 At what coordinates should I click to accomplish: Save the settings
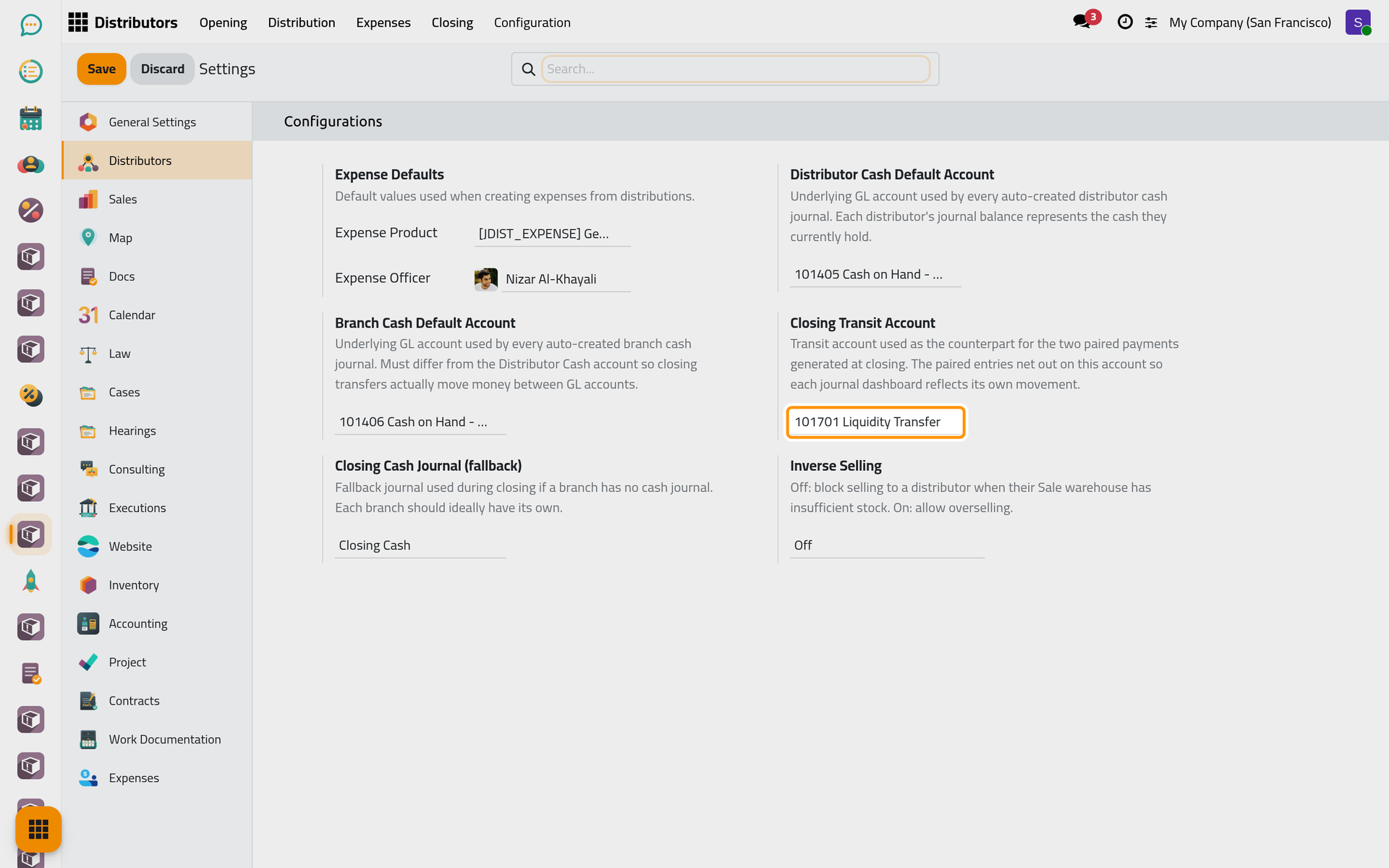tap(101, 69)
